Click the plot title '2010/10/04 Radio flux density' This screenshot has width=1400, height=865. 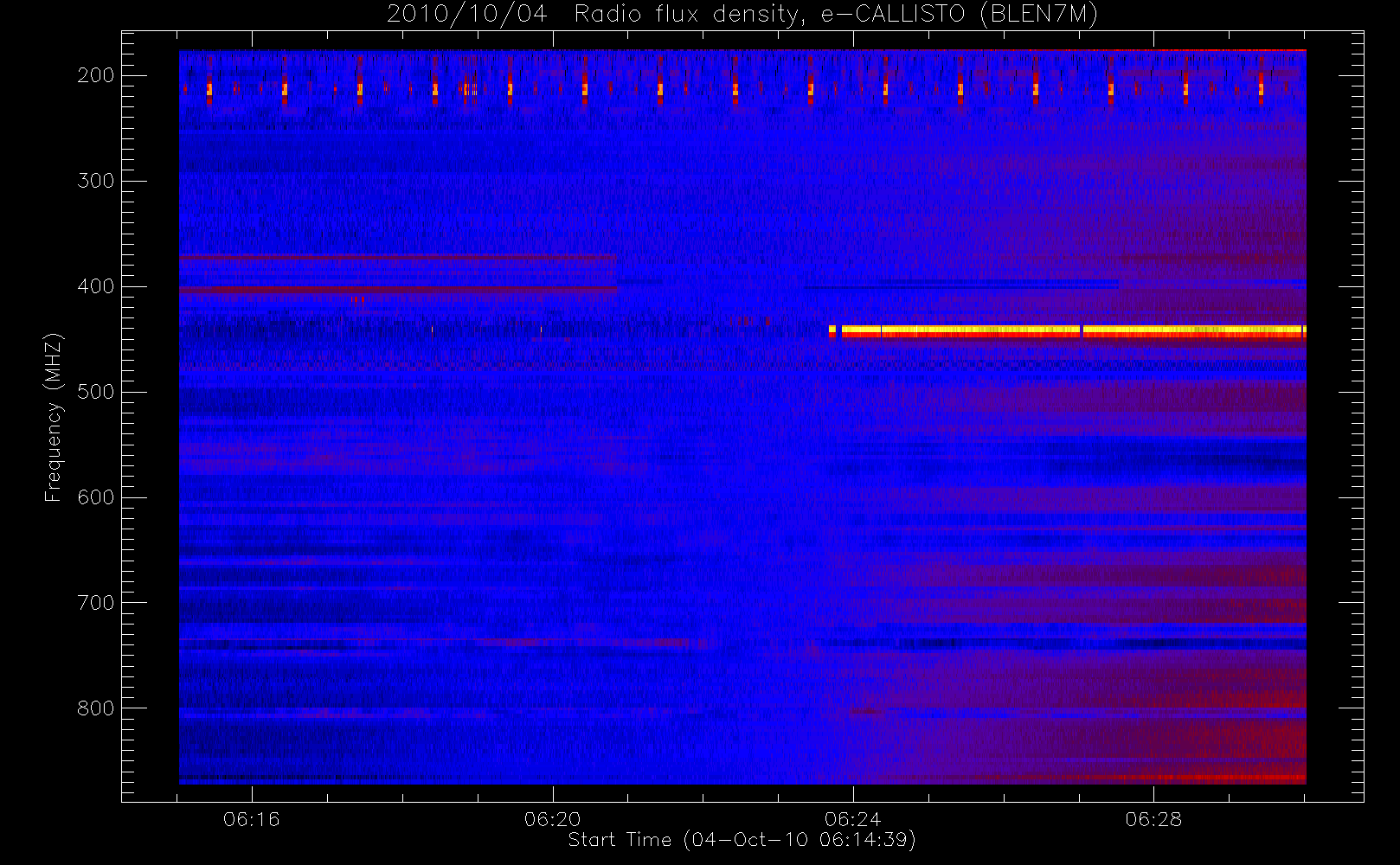tap(742, 14)
